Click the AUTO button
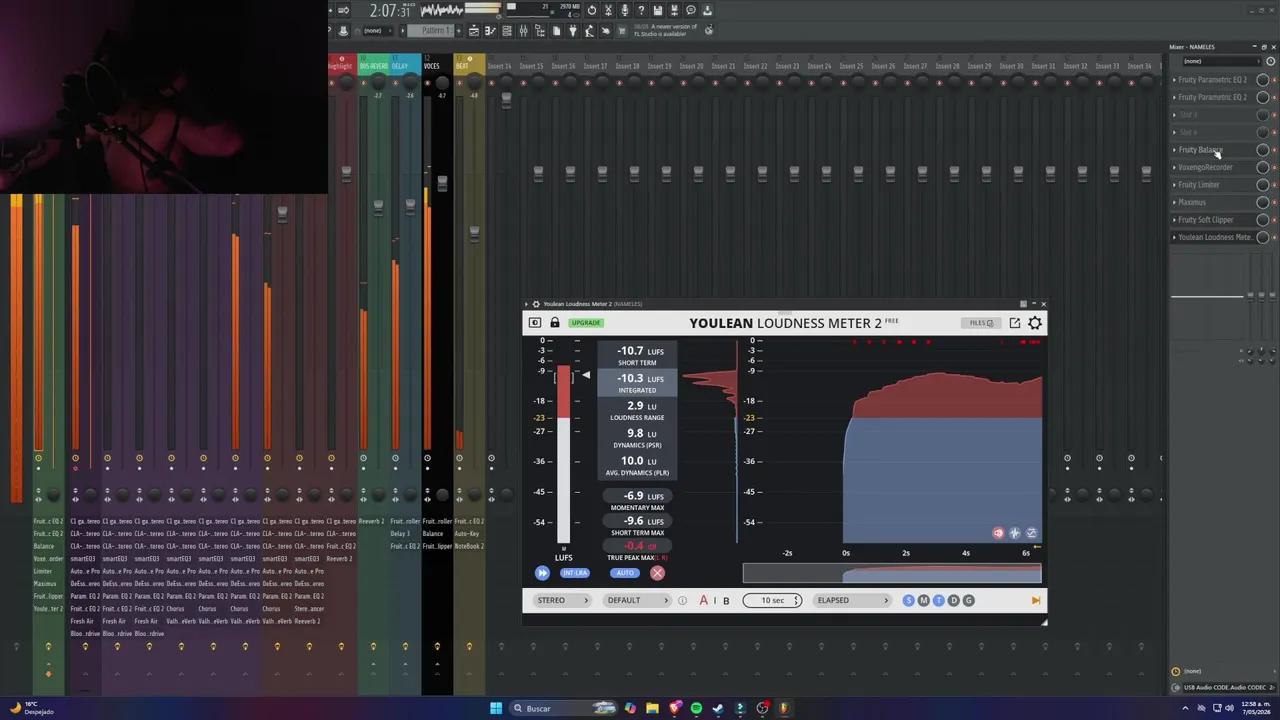The height and width of the screenshot is (720, 1280). tap(625, 573)
